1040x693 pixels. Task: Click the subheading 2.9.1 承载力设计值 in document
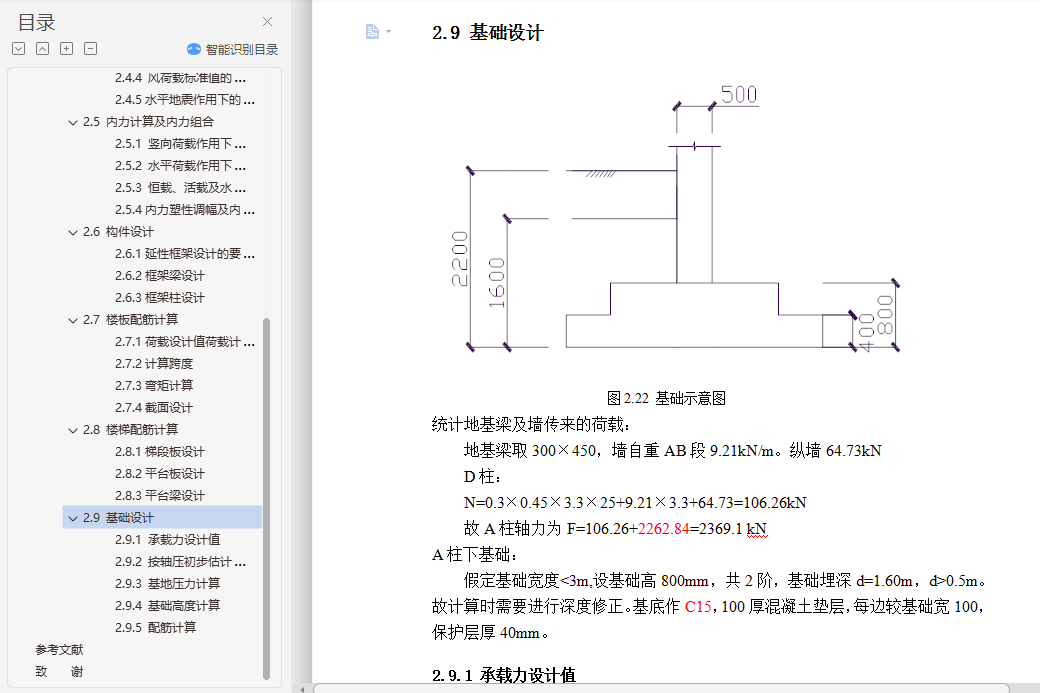coord(503,676)
